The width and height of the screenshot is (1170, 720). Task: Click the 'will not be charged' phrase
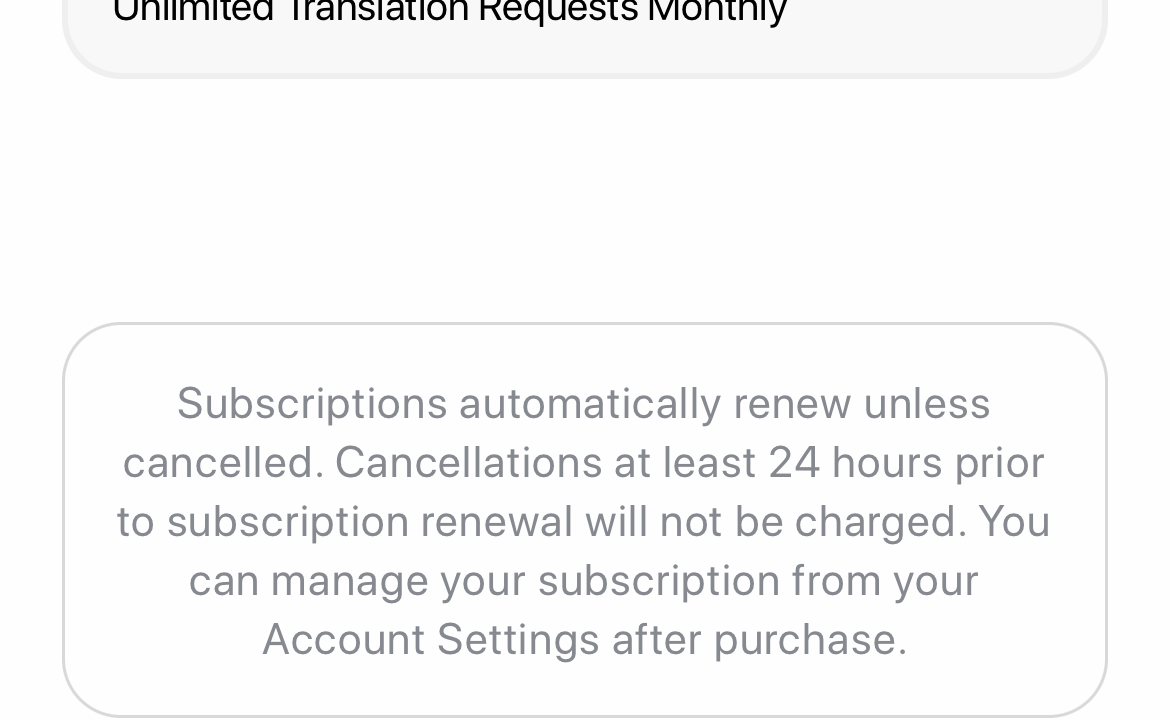click(772, 522)
